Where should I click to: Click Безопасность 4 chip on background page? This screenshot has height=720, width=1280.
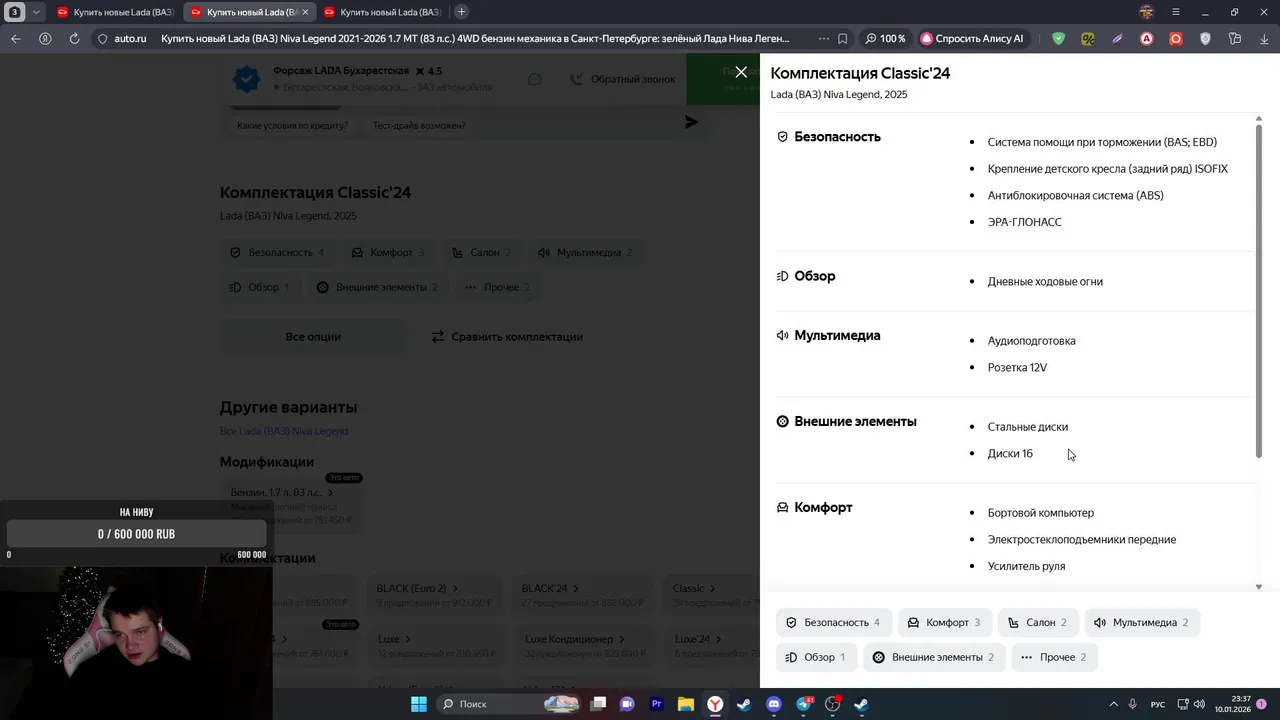(277, 253)
